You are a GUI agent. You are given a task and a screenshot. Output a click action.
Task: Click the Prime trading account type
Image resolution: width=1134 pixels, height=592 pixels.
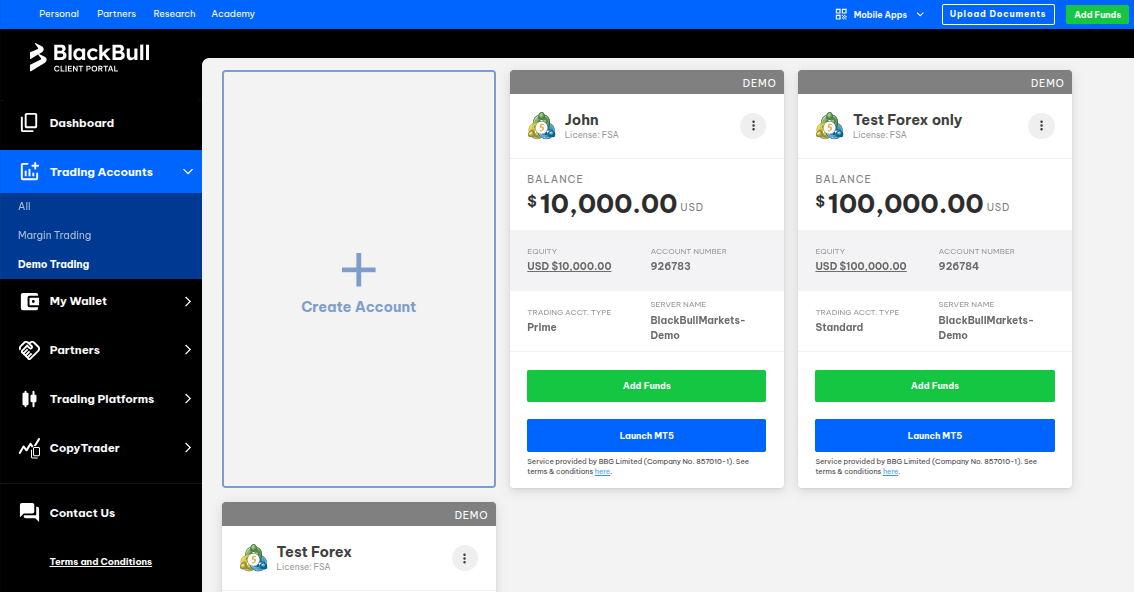click(x=542, y=327)
